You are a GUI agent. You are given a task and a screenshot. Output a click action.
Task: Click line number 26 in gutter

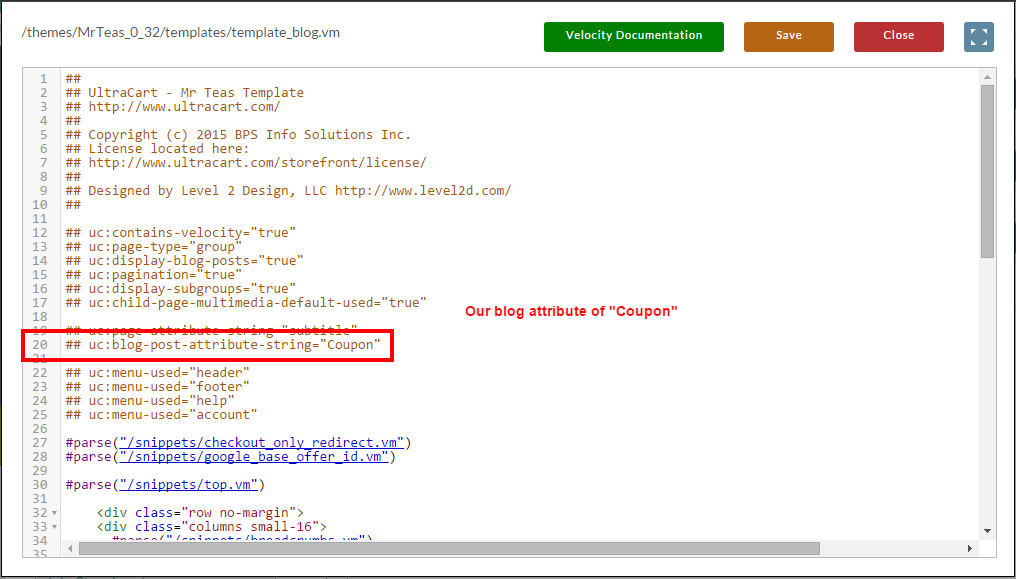coord(40,429)
